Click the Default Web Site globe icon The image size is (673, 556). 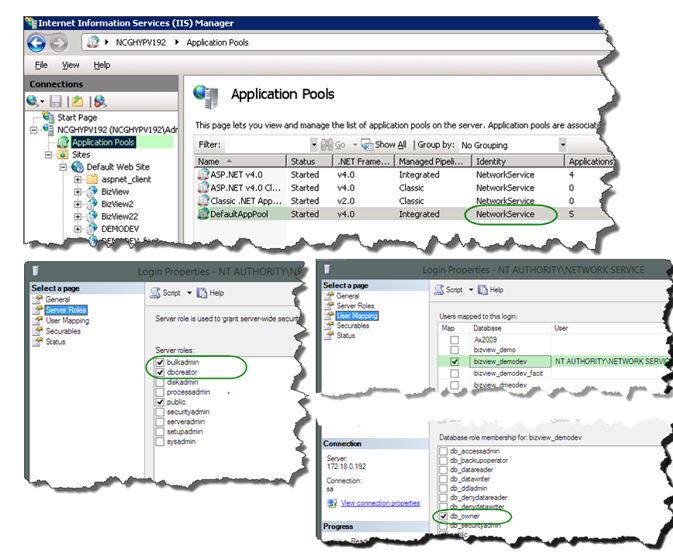[x=78, y=167]
